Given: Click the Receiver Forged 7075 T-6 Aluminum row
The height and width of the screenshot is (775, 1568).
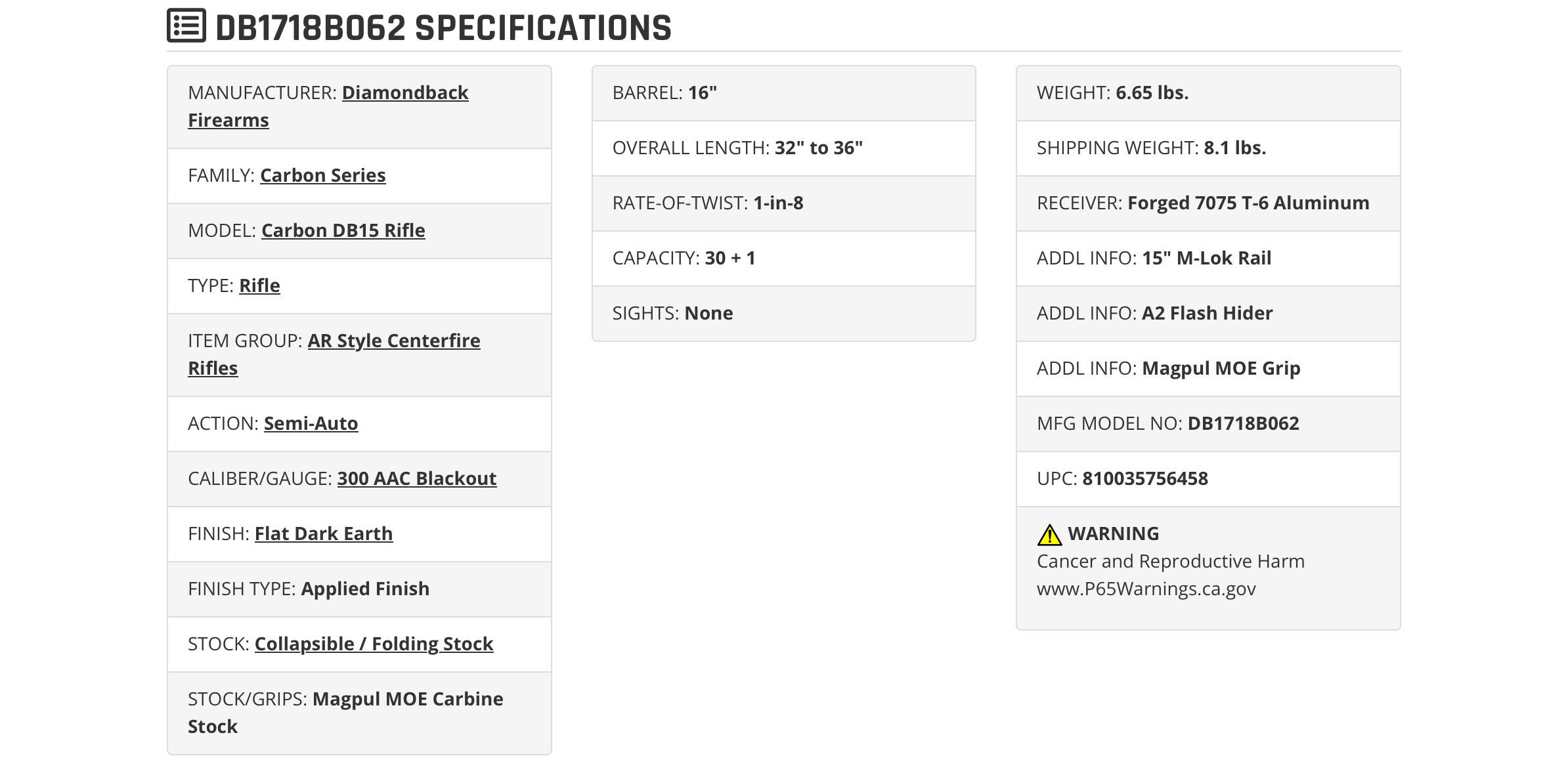Looking at the screenshot, I should tap(1208, 203).
